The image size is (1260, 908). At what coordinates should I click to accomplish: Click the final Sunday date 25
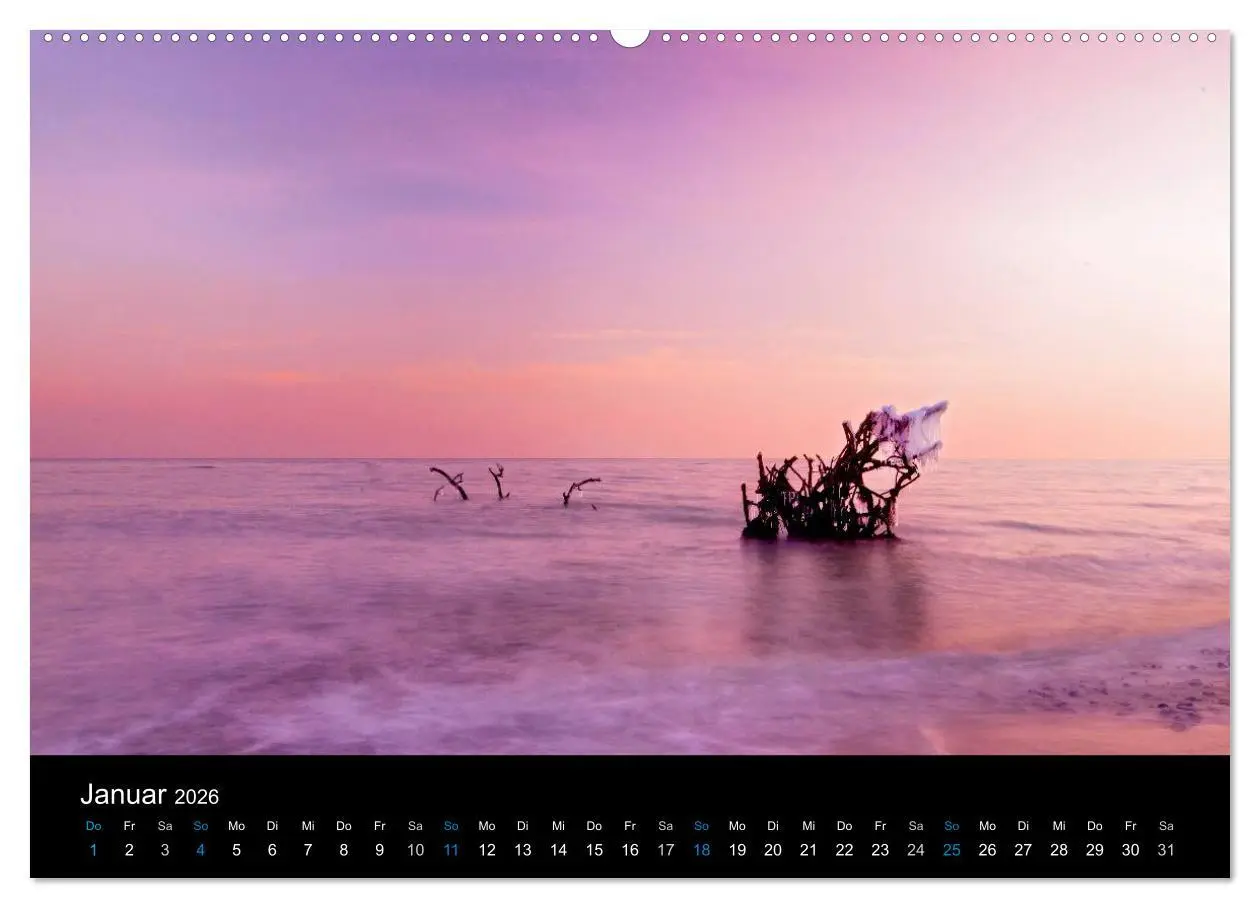click(x=951, y=849)
